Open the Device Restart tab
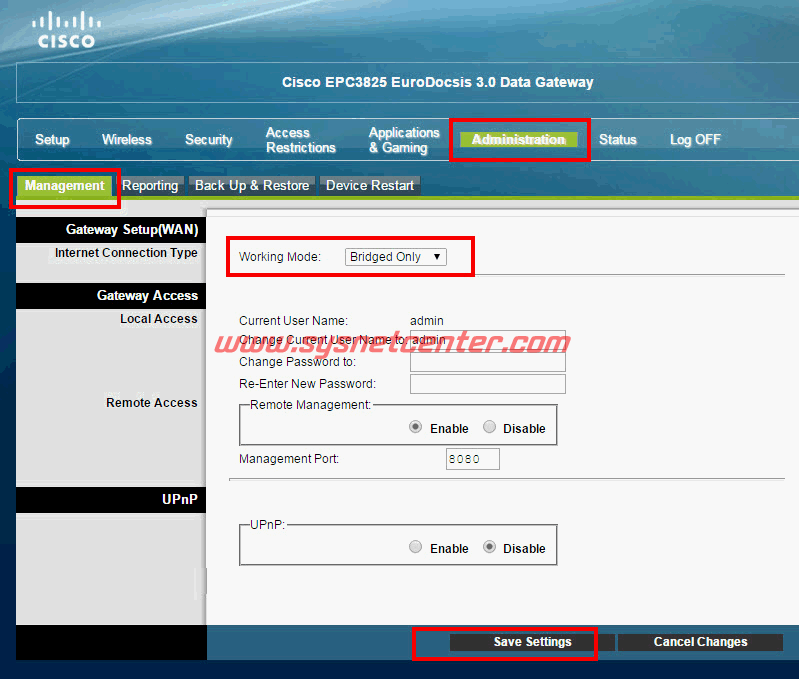Viewport: 799px width, 679px height. pos(369,186)
